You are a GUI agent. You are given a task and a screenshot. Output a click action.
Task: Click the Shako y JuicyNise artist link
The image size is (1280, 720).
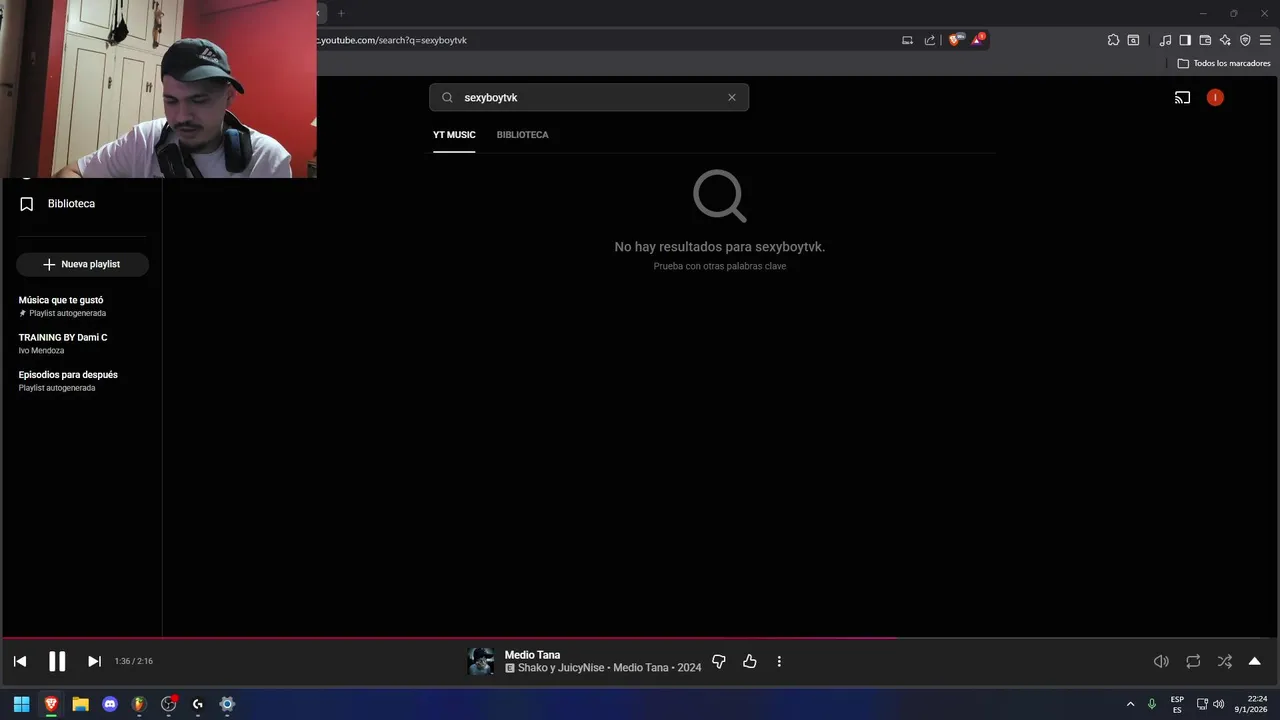[x=561, y=668]
